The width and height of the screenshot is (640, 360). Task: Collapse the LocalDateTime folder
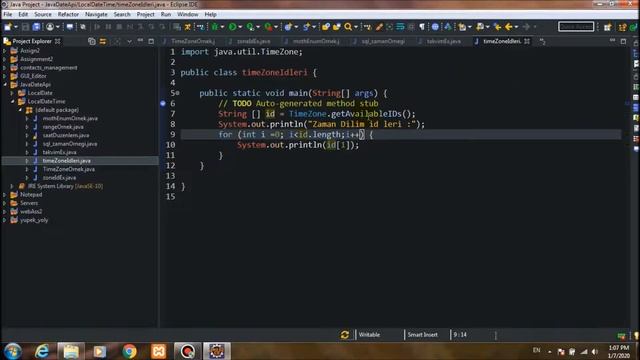(x=12, y=101)
